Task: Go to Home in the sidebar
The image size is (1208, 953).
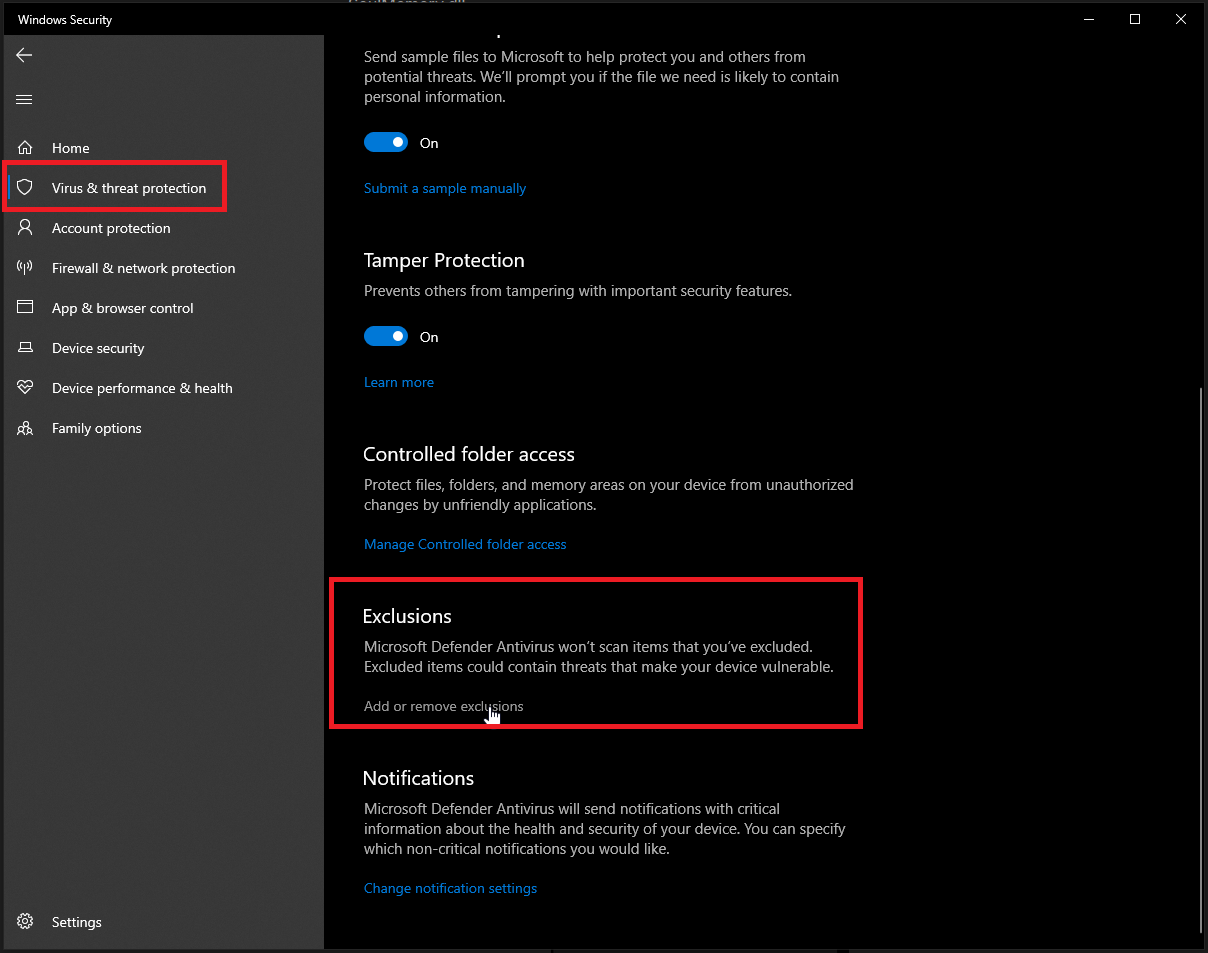Action: (71, 148)
